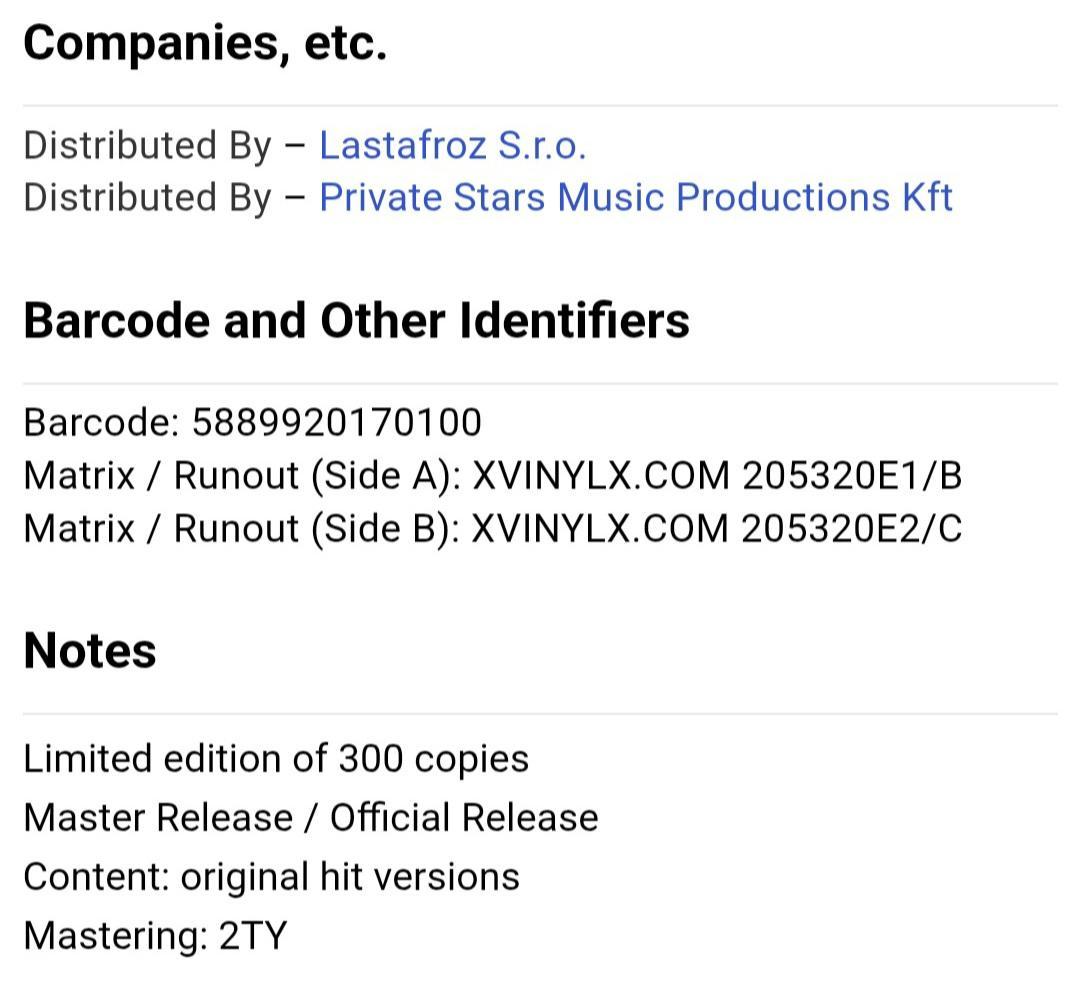
Task: Click the divider below the Notes heading
Action: click(540, 714)
